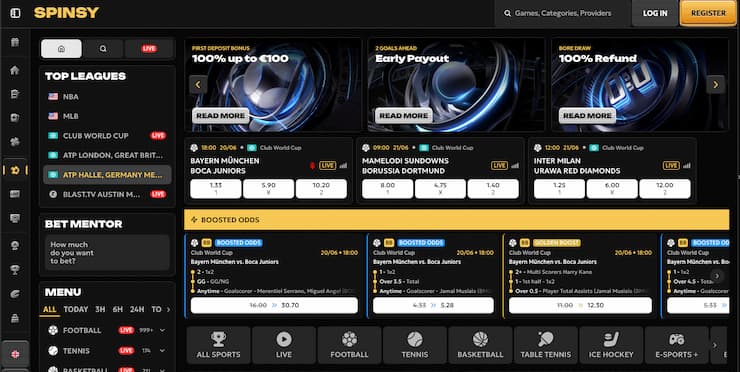
Task: Open the Football category tile
Action: point(349,345)
